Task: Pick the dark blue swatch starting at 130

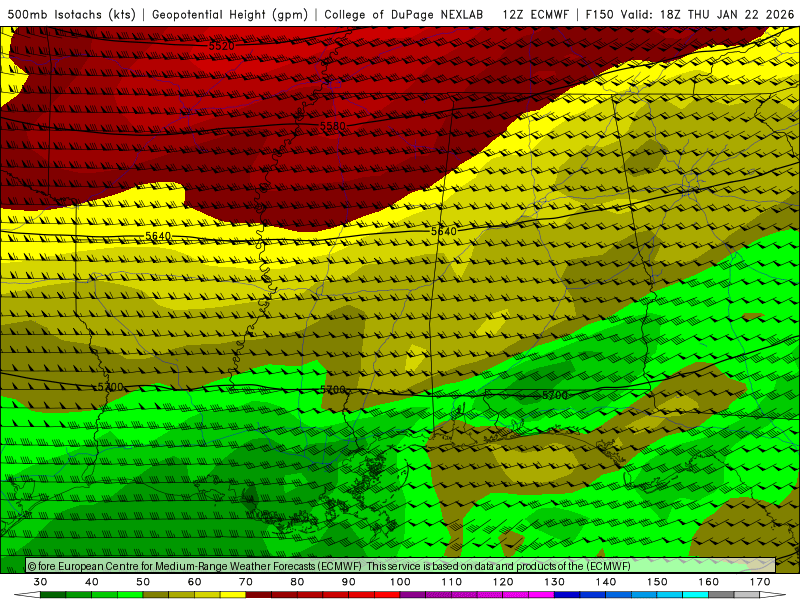Action: coord(567,595)
